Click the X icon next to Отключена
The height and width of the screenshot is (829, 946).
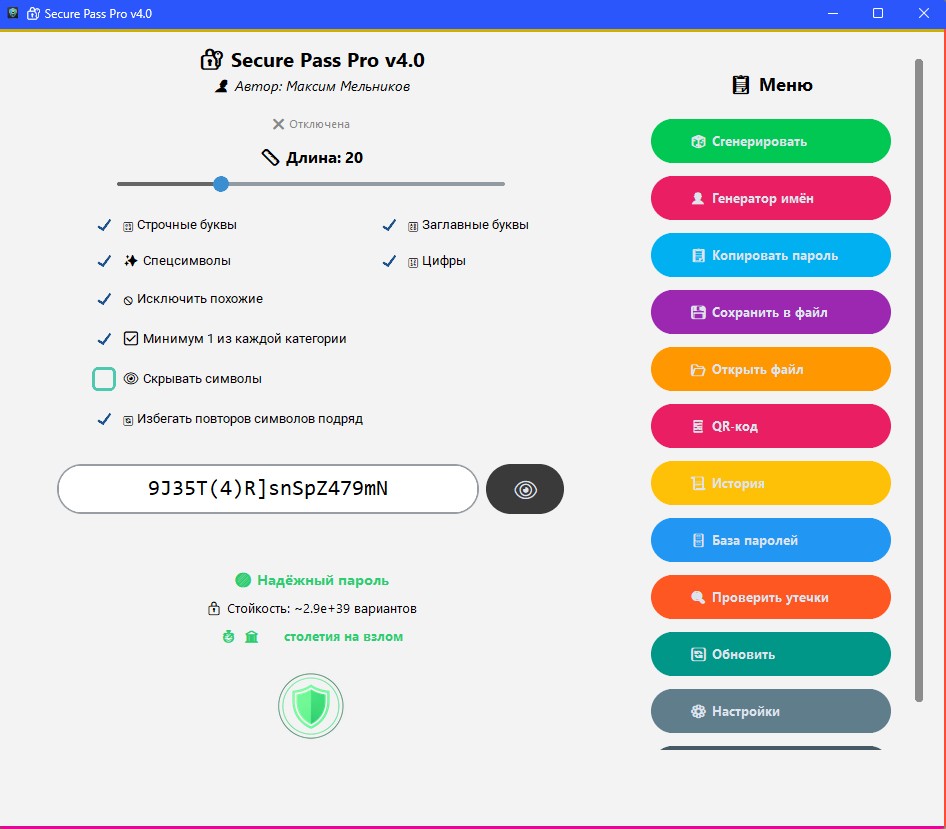tap(278, 124)
